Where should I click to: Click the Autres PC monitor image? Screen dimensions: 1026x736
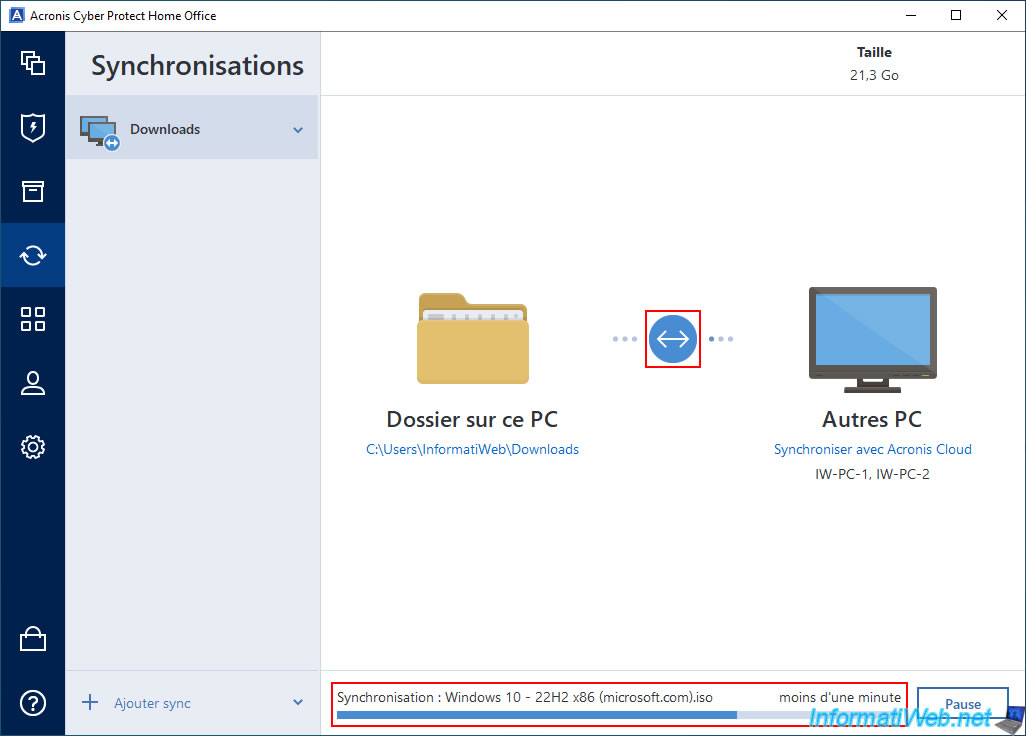pos(872,338)
